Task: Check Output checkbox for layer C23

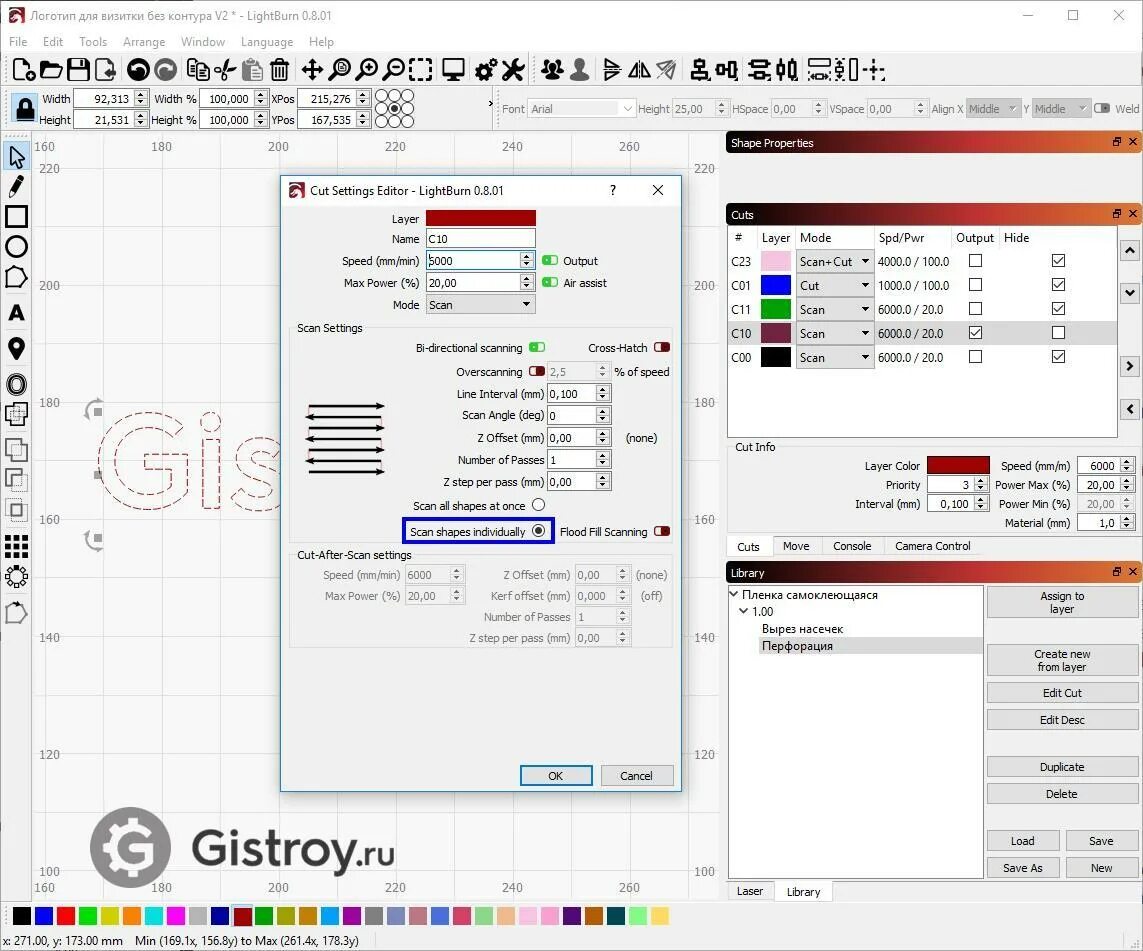Action: pos(975,260)
